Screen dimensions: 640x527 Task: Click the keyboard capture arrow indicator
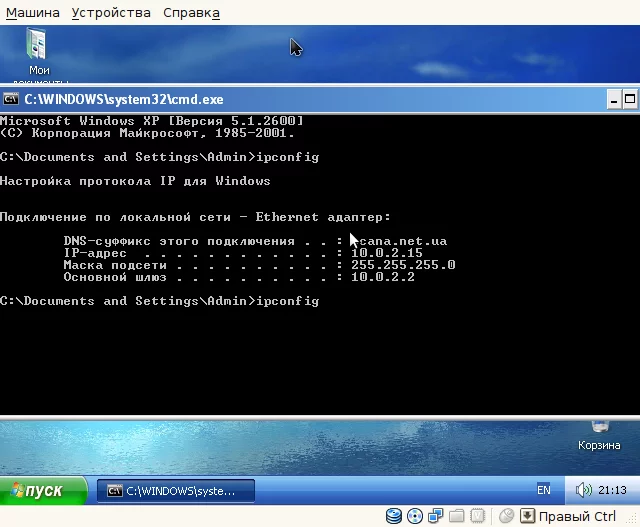click(x=527, y=516)
